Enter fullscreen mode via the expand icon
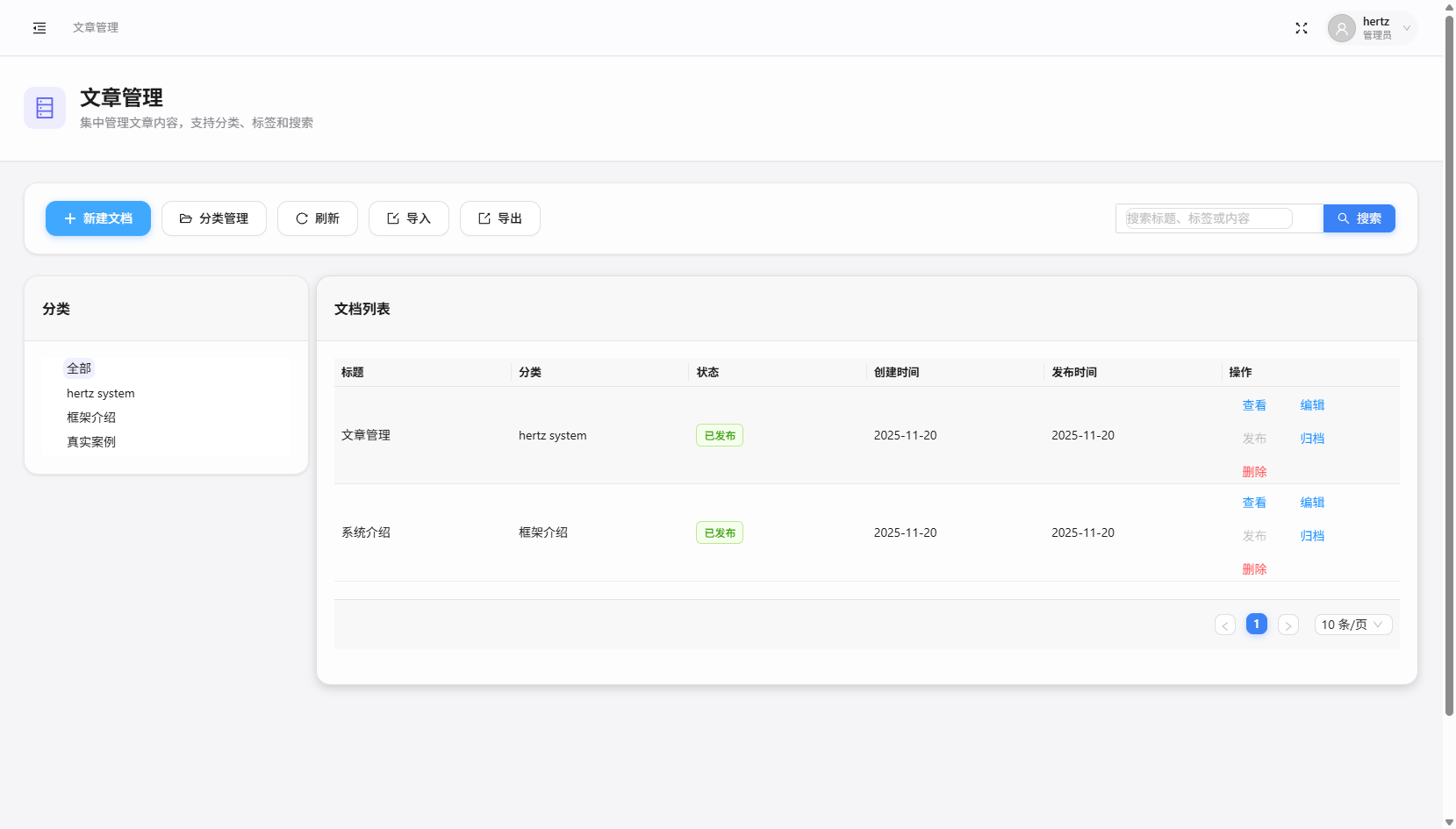1456x829 pixels. click(1302, 27)
